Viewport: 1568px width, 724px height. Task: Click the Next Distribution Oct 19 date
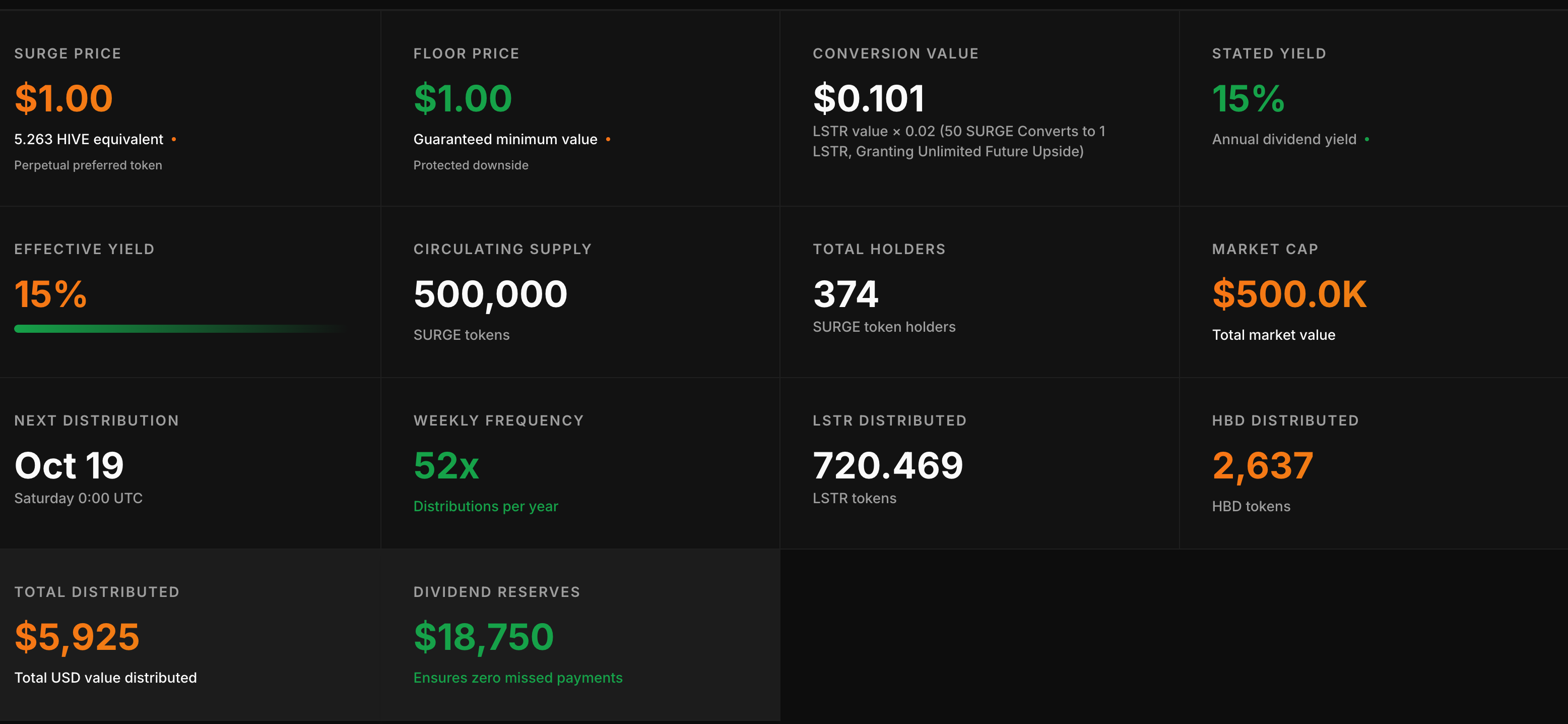70,466
